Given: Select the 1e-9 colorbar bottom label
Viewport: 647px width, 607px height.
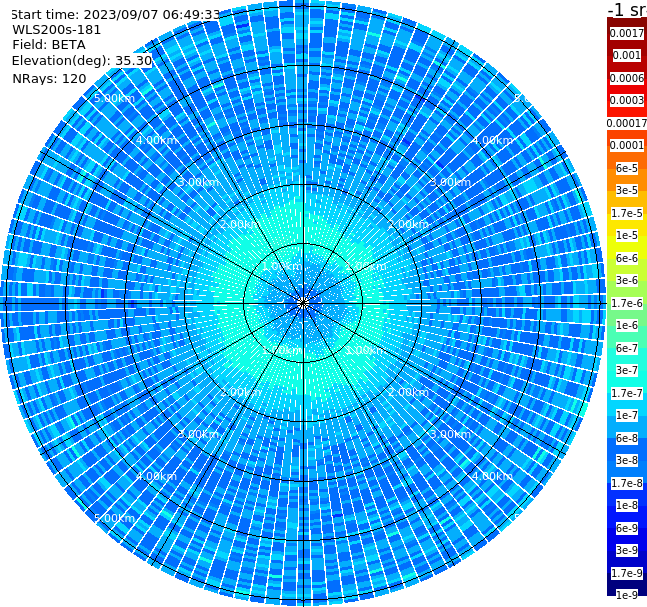Looking at the screenshot, I should (x=627, y=595).
